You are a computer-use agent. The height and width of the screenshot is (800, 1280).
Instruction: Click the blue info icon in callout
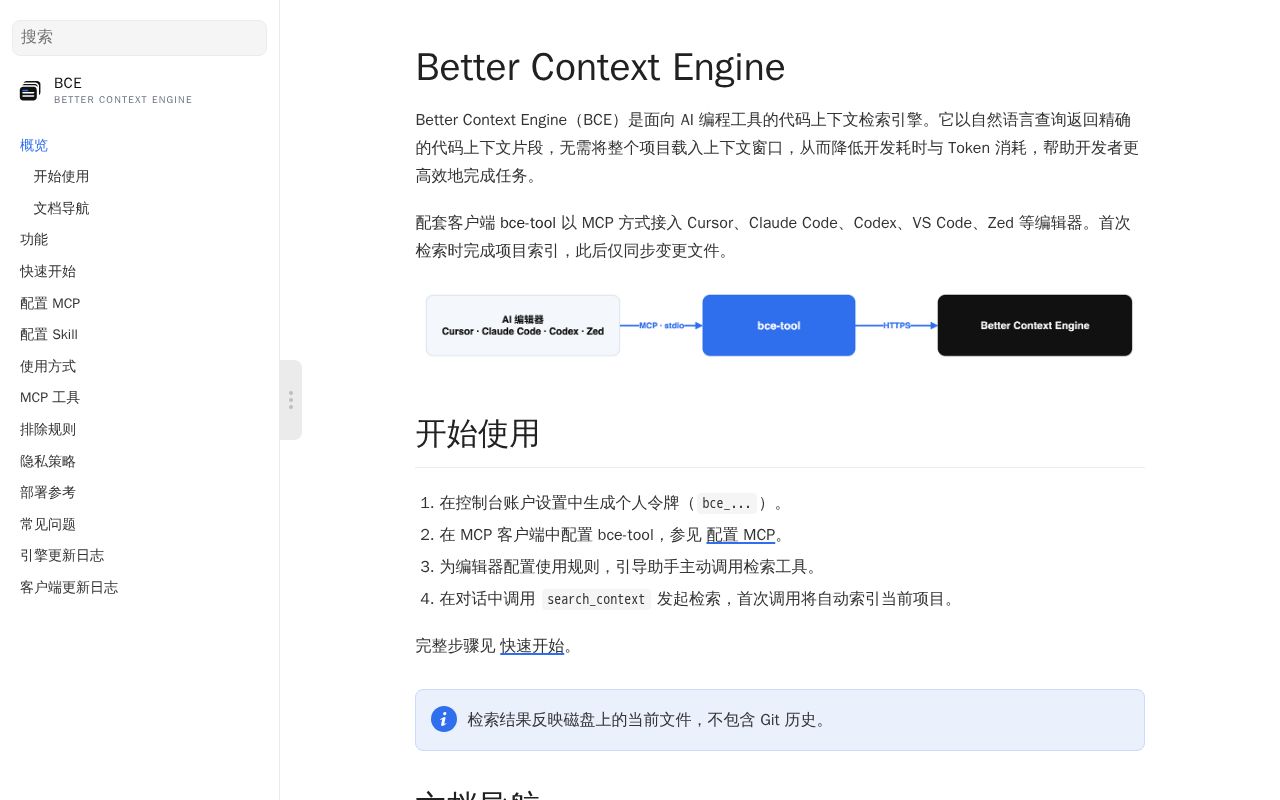(x=444, y=719)
